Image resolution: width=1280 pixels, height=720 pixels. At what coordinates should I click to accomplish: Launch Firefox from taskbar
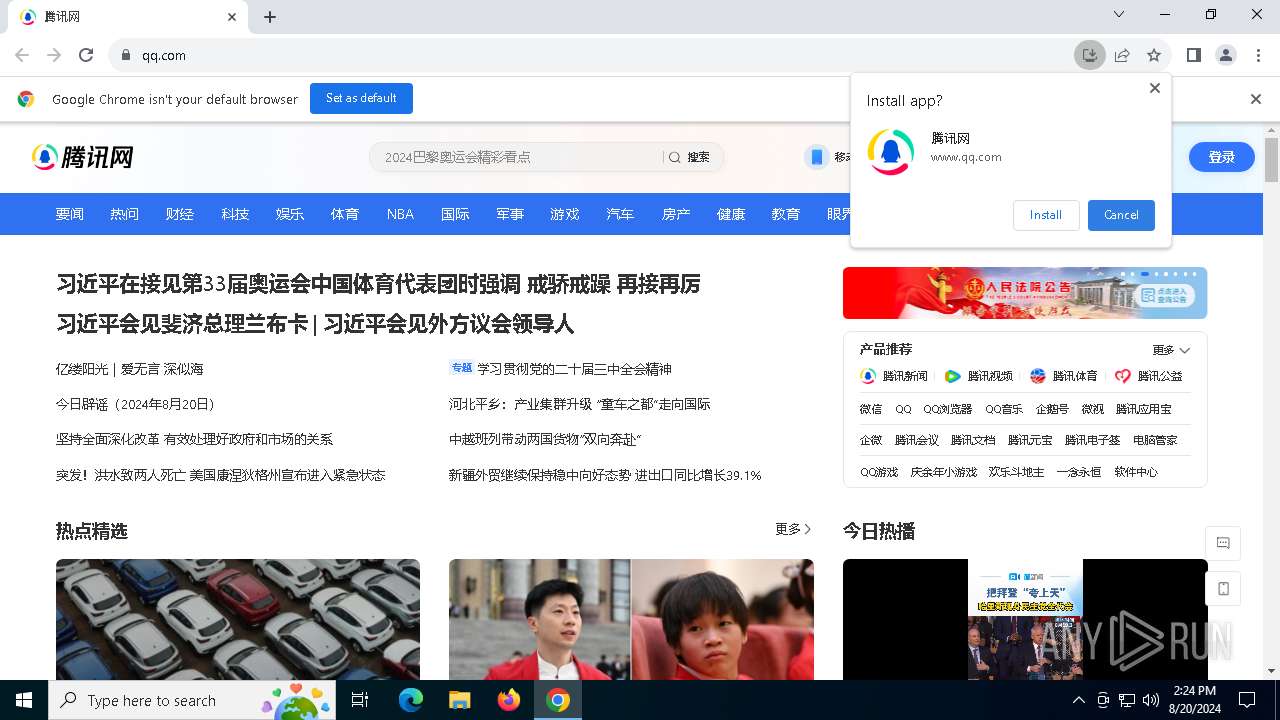coord(509,700)
